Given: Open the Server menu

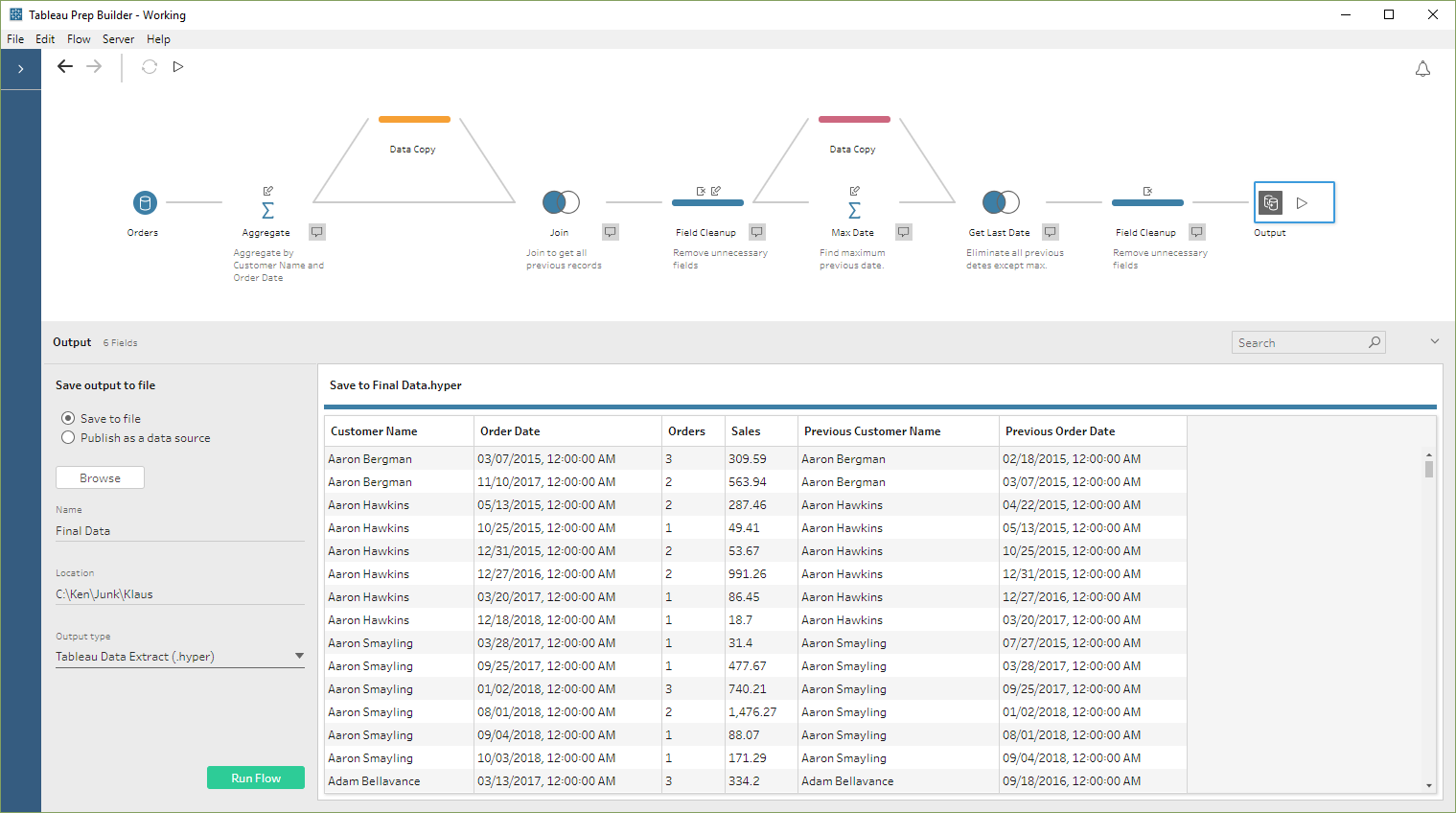Looking at the screenshot, I should (118, 39).
